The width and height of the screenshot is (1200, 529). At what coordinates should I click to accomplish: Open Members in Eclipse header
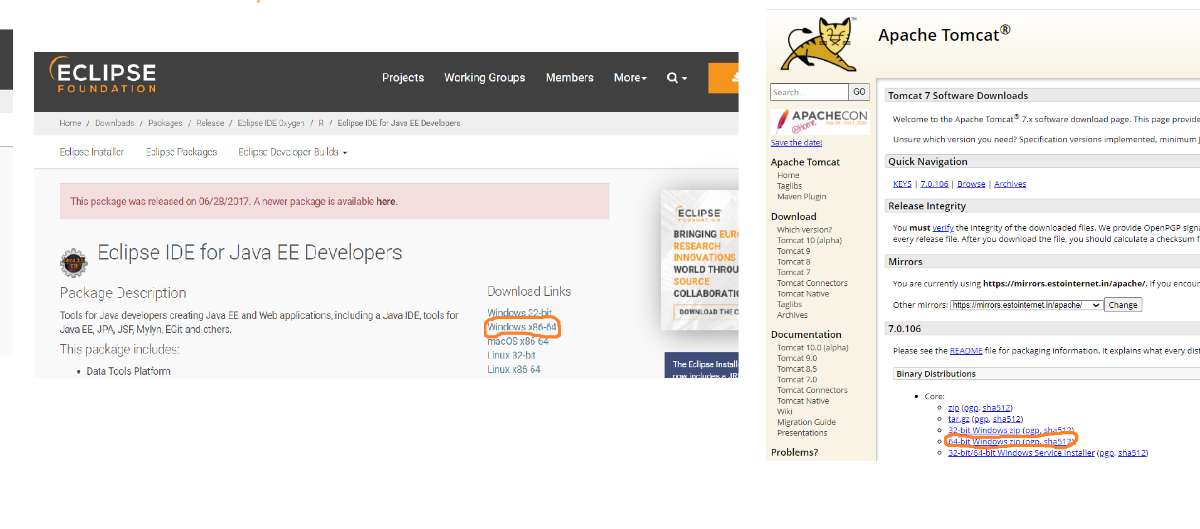[x=570, y=78]
